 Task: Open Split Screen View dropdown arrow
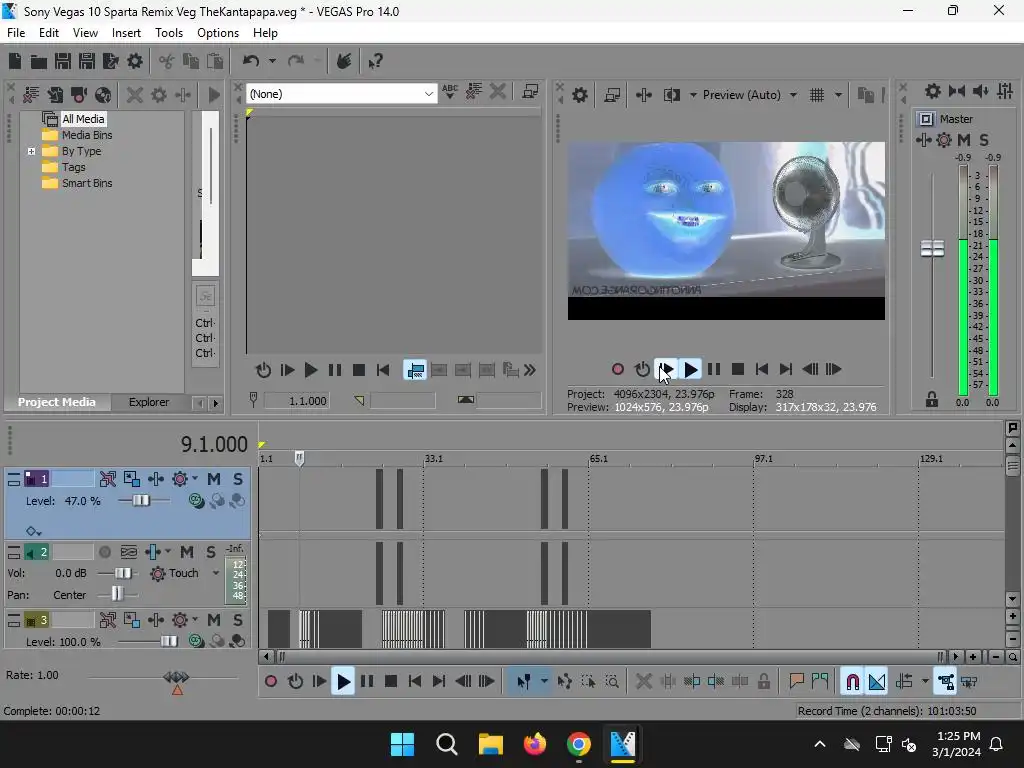pos(693,95)
